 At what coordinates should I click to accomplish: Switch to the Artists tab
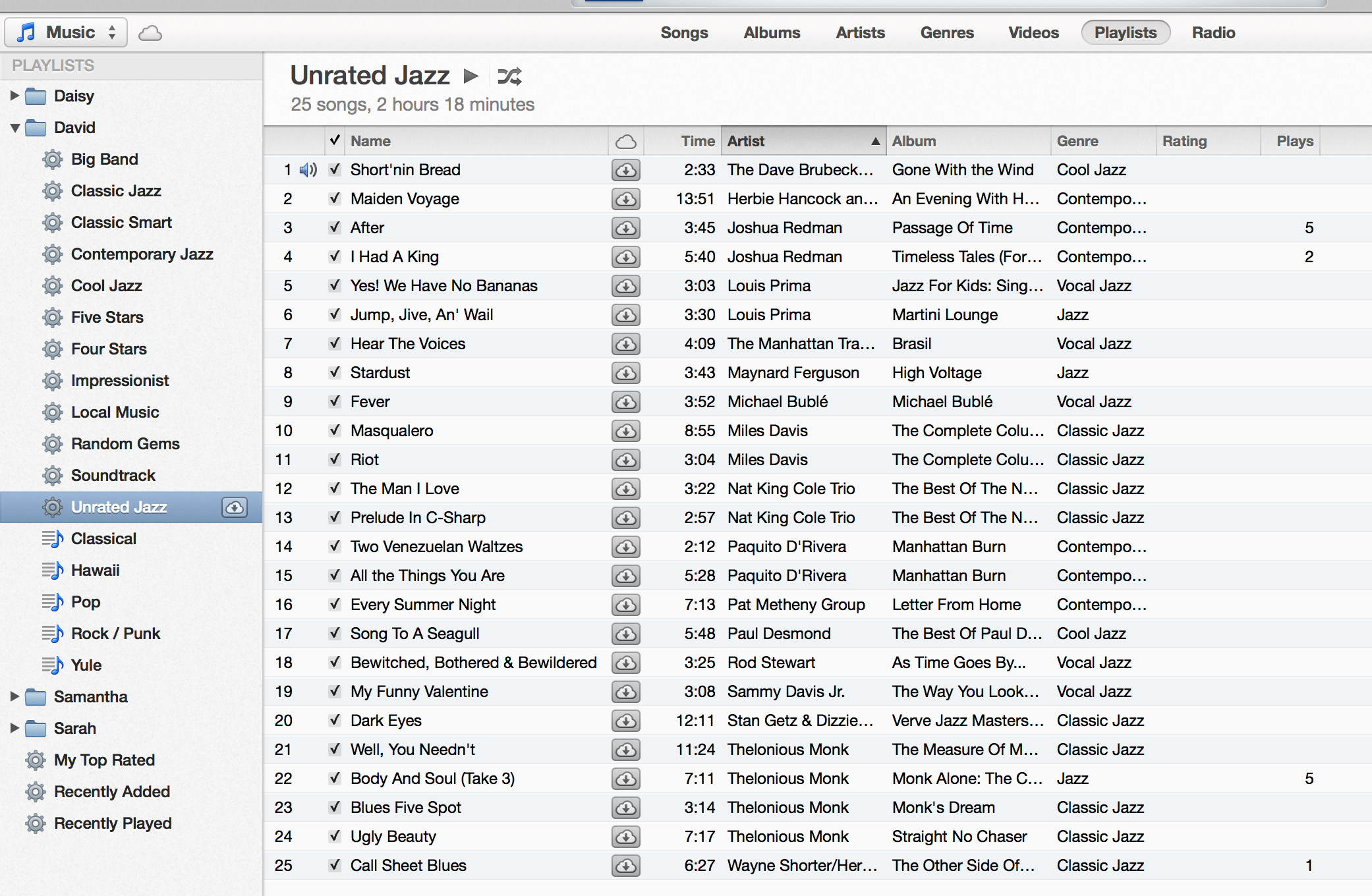(x=860, y=33)
